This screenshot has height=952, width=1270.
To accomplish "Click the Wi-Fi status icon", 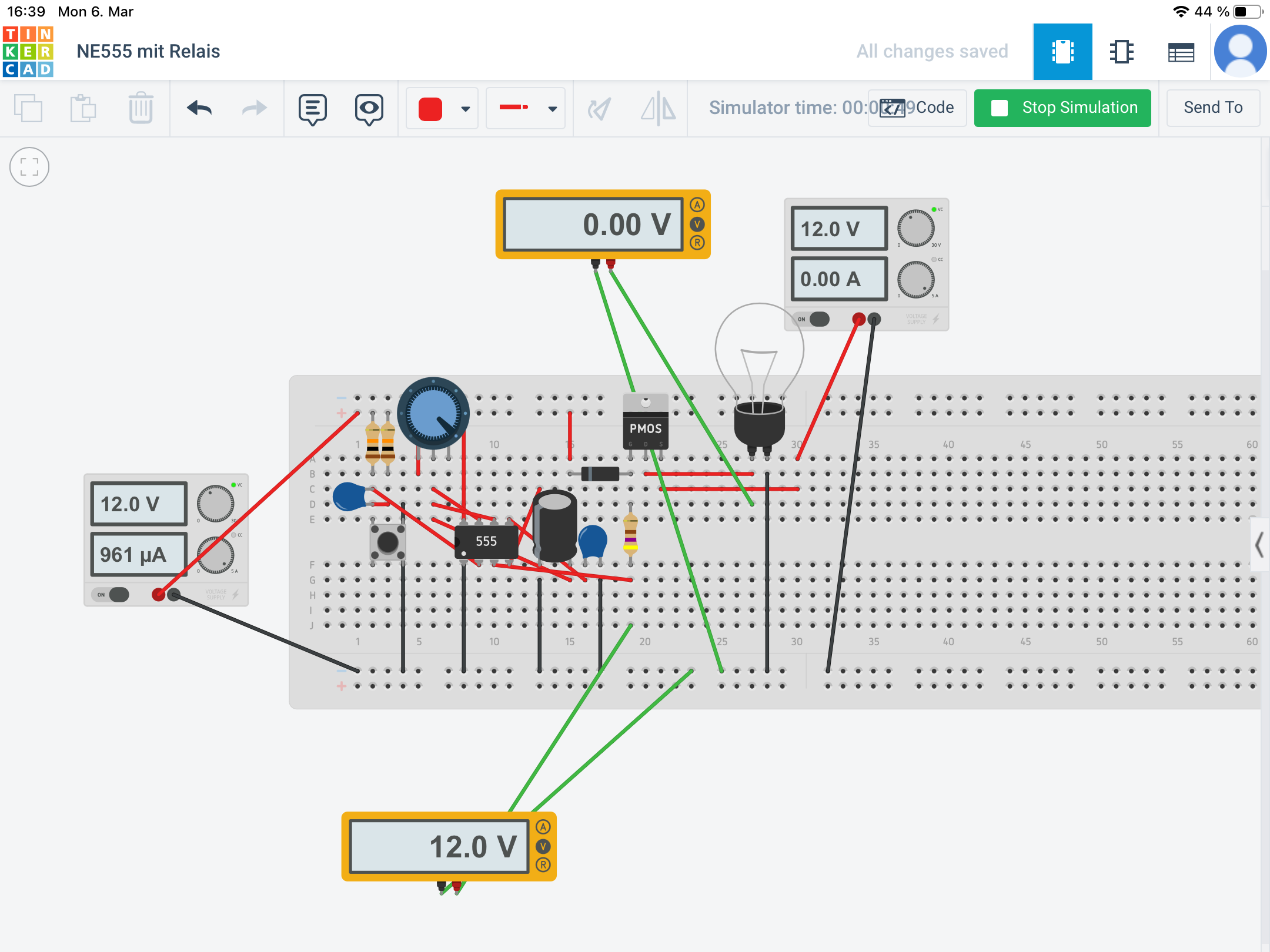I will [1180, 12].
